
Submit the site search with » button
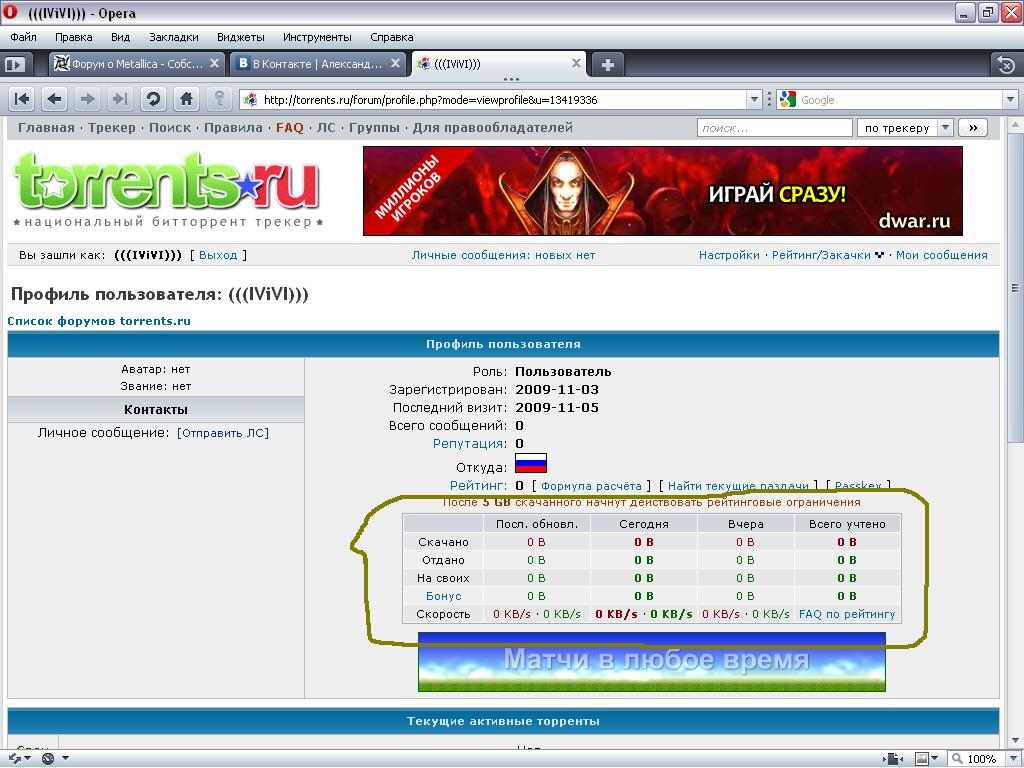972,128
